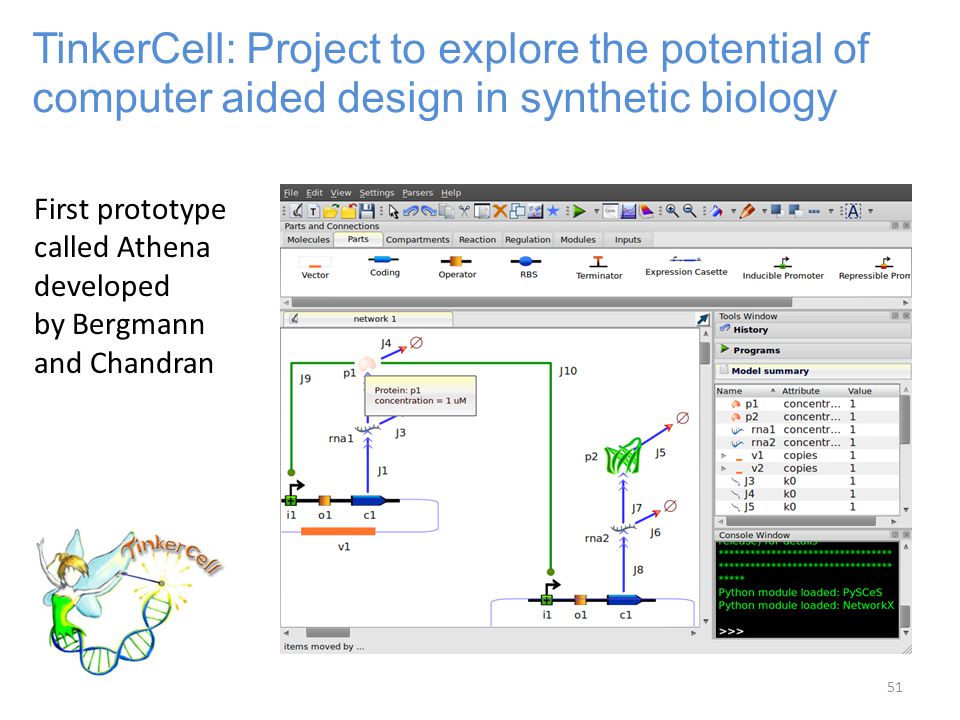Click the orange X delete icon
The image size is (960, 720).
click(x=500, y=211)
